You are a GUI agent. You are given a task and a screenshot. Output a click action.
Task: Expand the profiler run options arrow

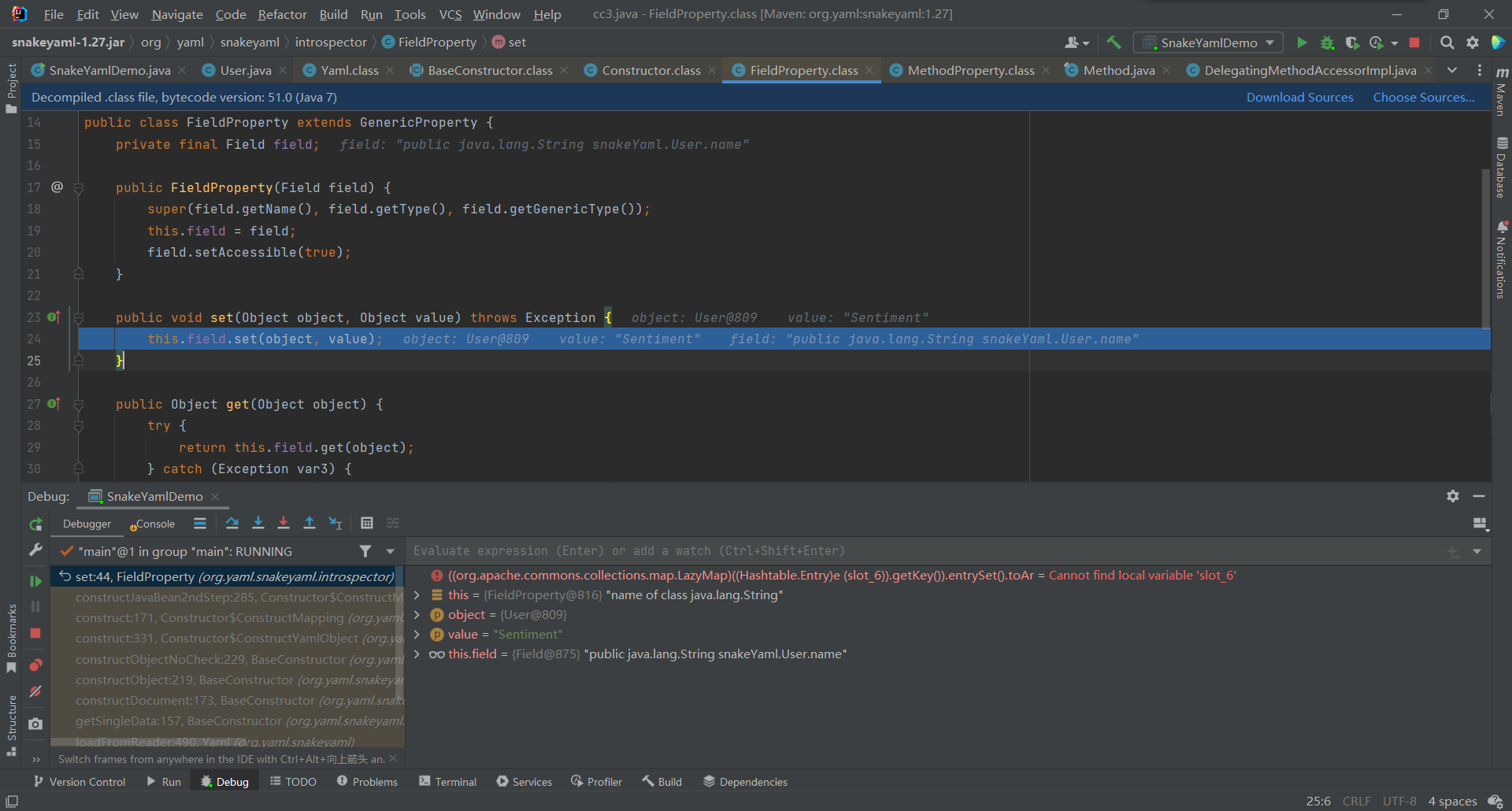click(x=1395, y=43)
